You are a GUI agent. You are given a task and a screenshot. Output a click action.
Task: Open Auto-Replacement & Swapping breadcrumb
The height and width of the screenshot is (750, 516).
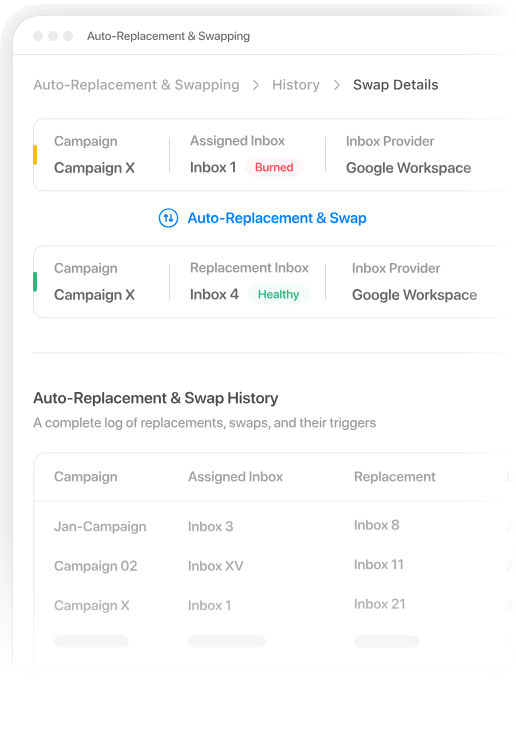[136, 85]
